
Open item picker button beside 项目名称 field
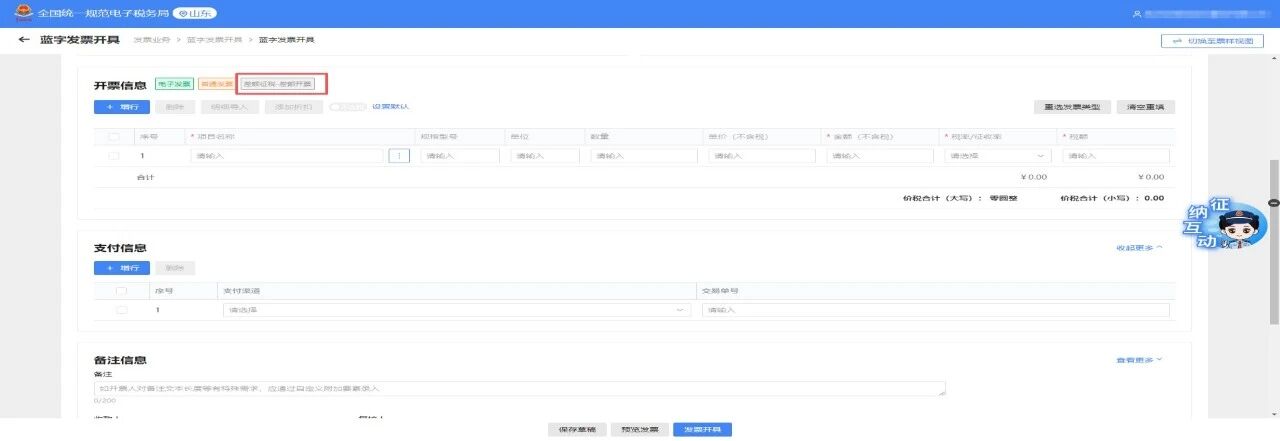(x=399, y=156)
